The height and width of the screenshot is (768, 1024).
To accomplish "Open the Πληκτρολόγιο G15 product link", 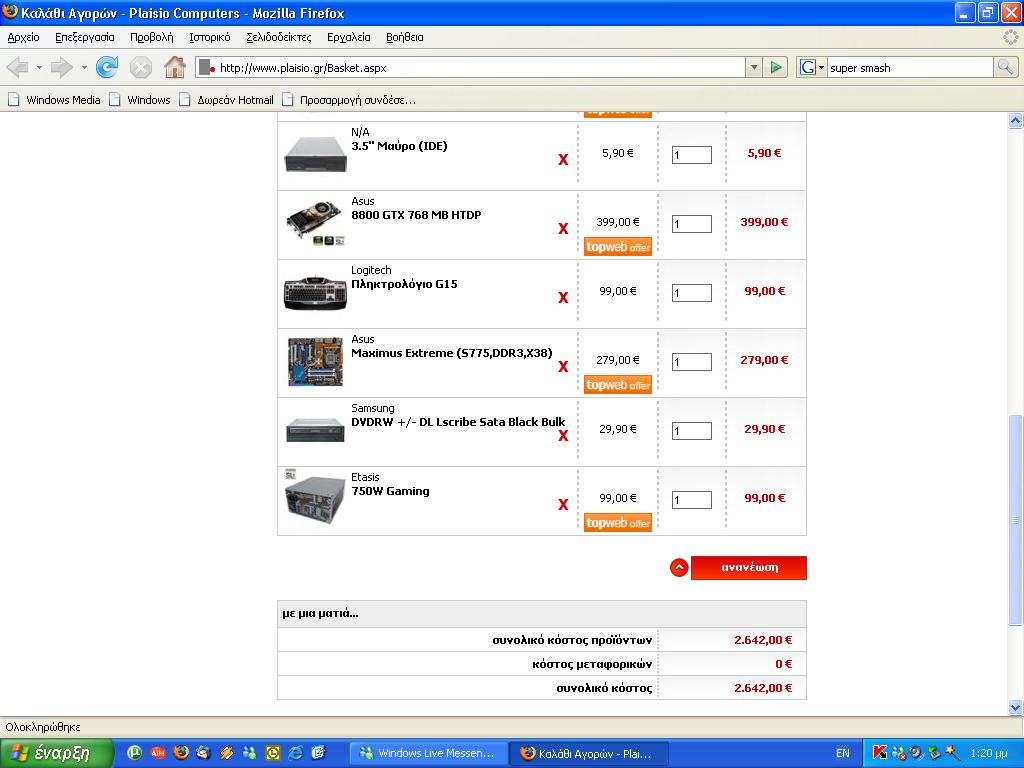I will click(x=404, y=284).
